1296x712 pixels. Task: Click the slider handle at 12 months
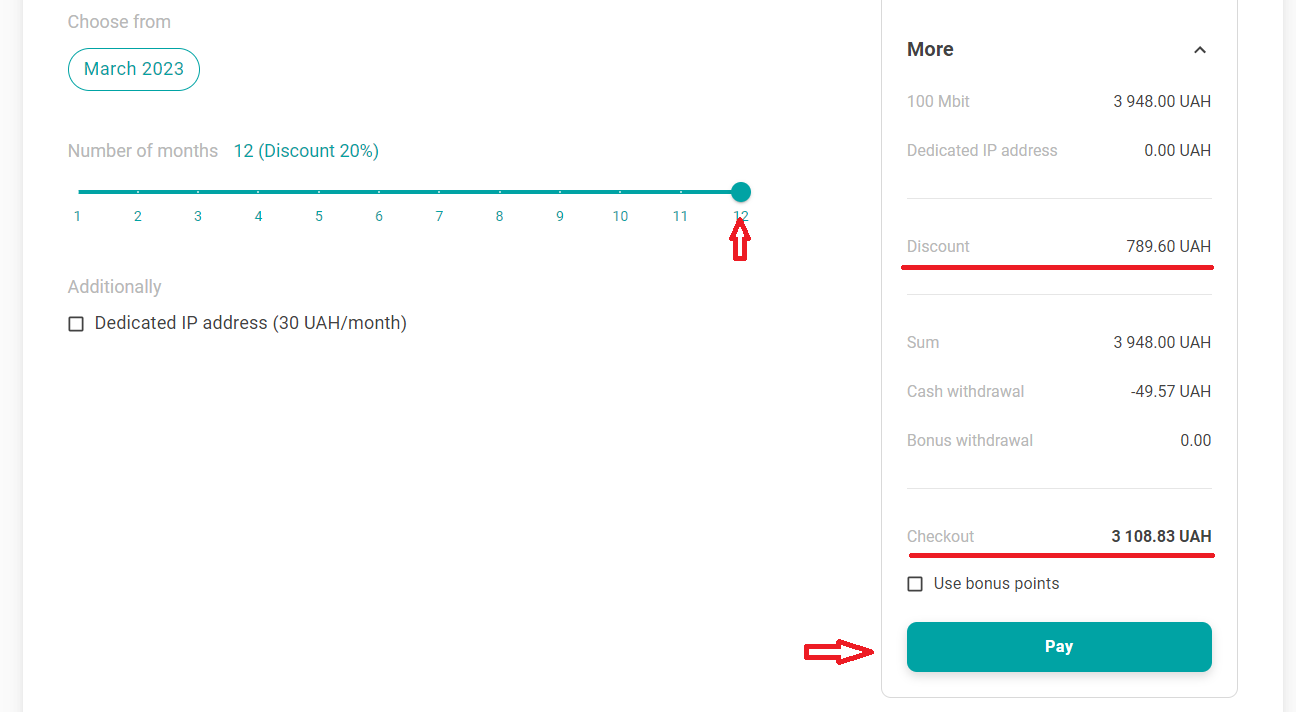pos(740,192)
